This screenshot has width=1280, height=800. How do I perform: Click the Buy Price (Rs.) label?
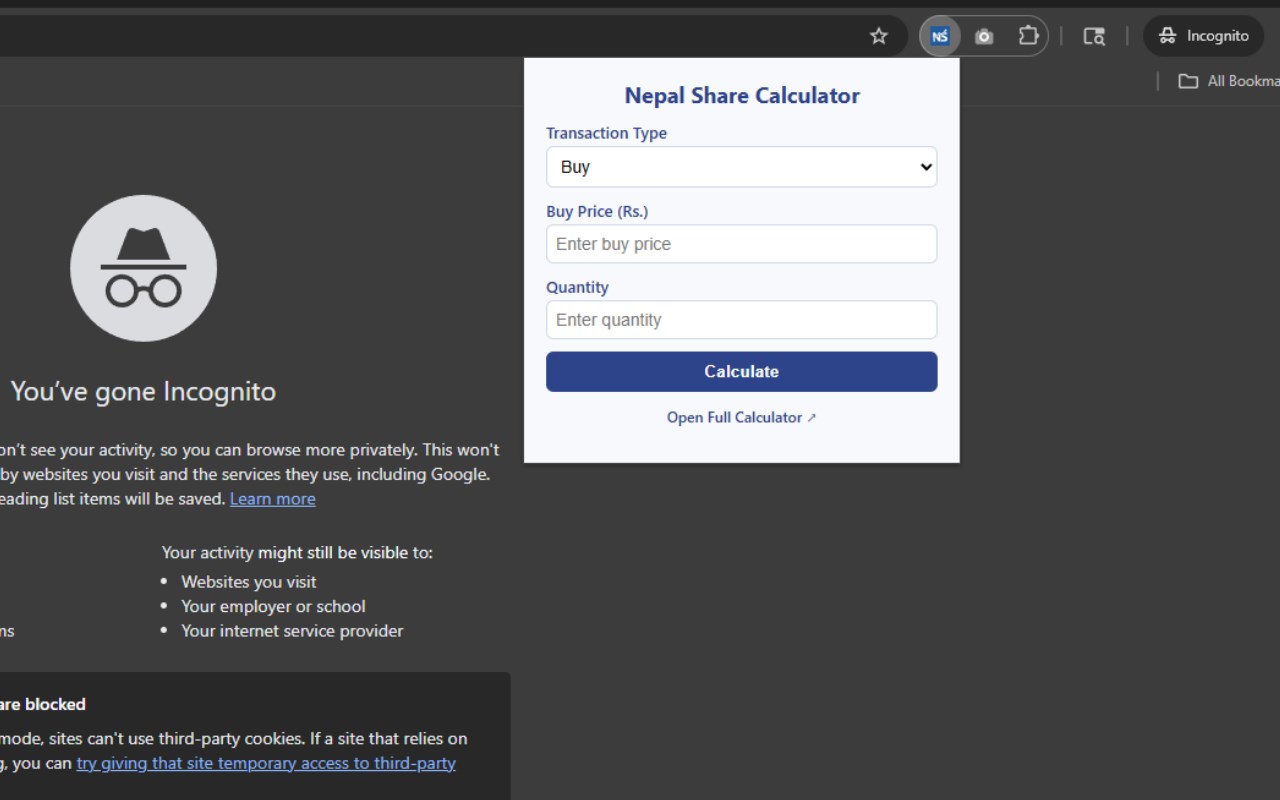tap(597, 211)
